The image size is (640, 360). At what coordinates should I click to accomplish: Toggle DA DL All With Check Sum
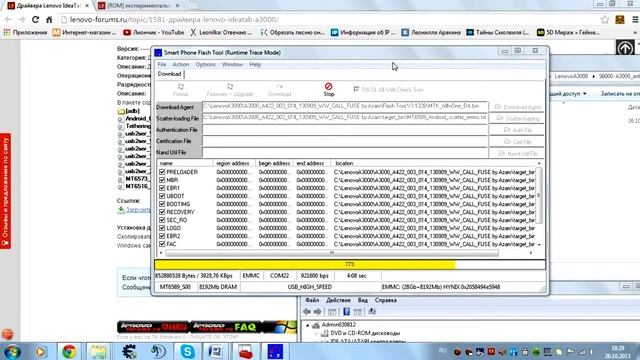(x=356, y=89)
